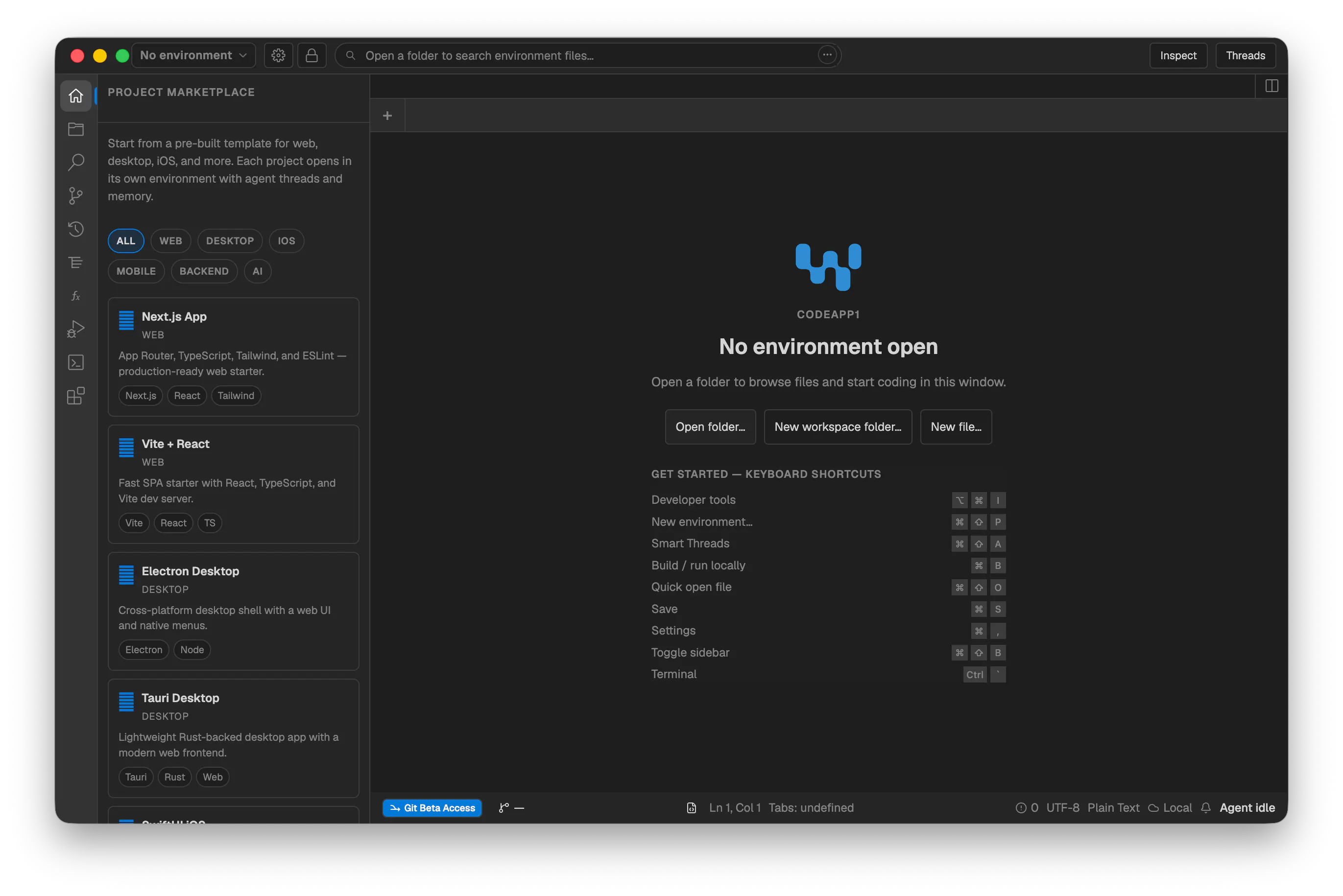
Task: Click the New file... button
Action: tap(956, 427)
